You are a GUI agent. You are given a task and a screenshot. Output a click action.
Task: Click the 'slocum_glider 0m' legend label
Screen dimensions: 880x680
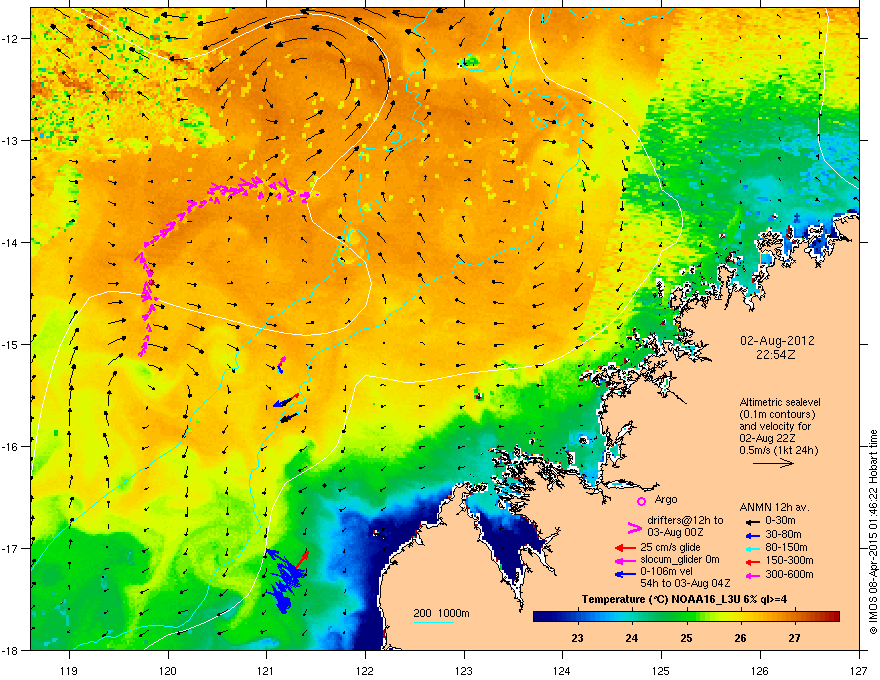[x=680, y=560]
